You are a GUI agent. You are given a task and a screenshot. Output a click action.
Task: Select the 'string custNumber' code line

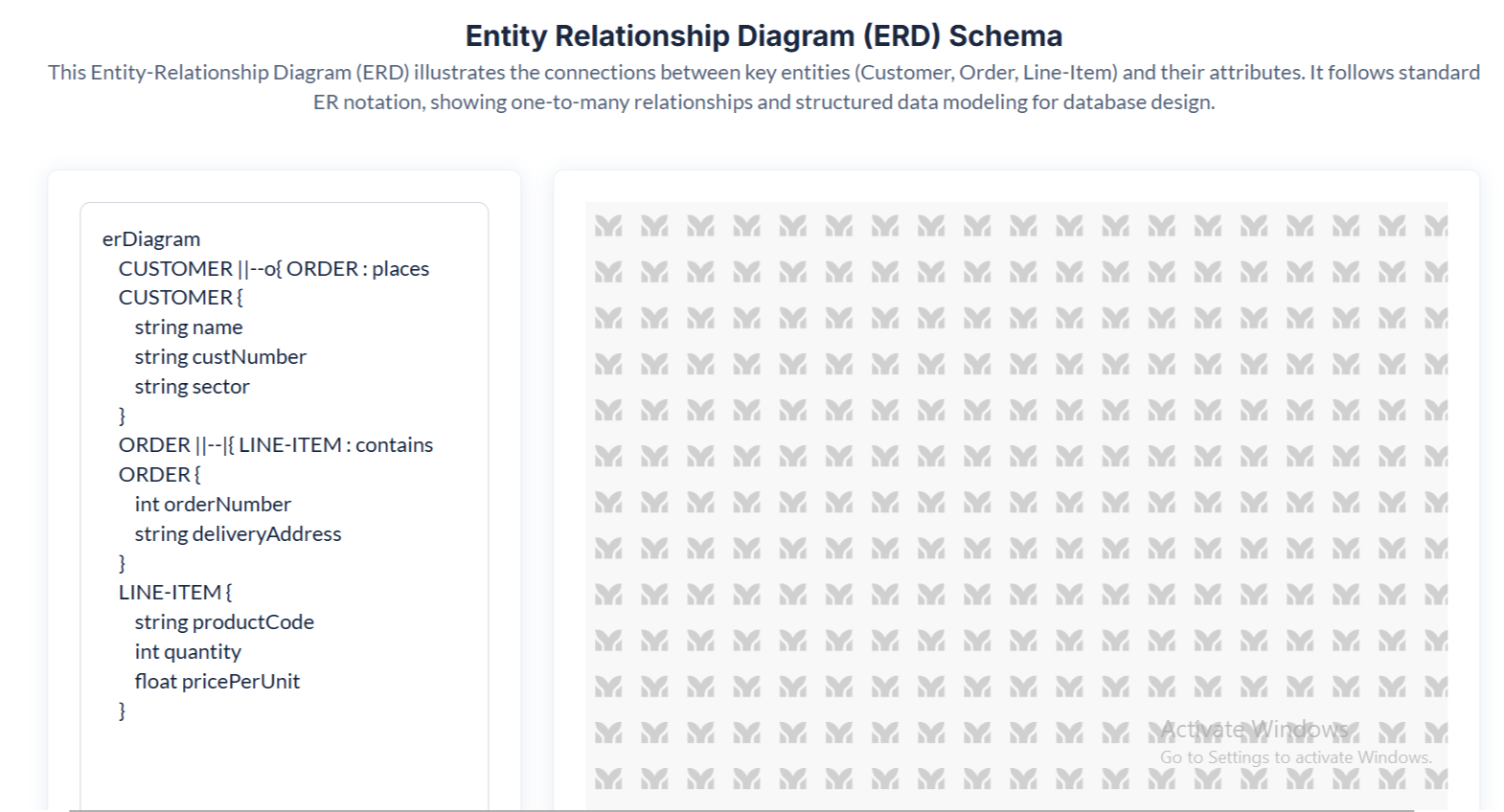[220, 357]
